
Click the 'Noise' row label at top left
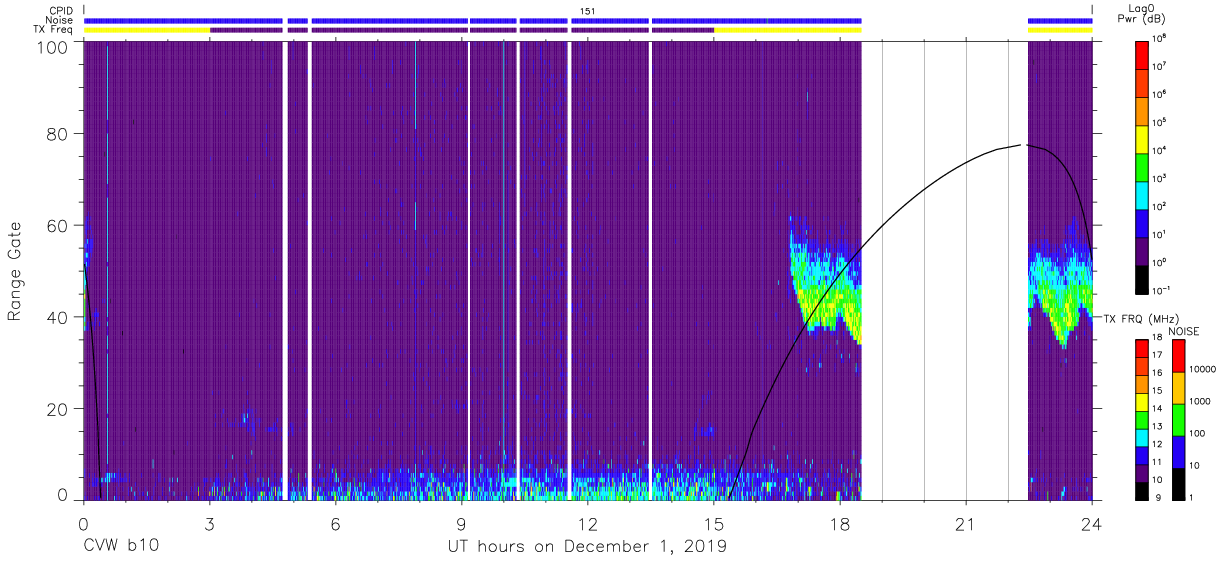tap(61, 20)
